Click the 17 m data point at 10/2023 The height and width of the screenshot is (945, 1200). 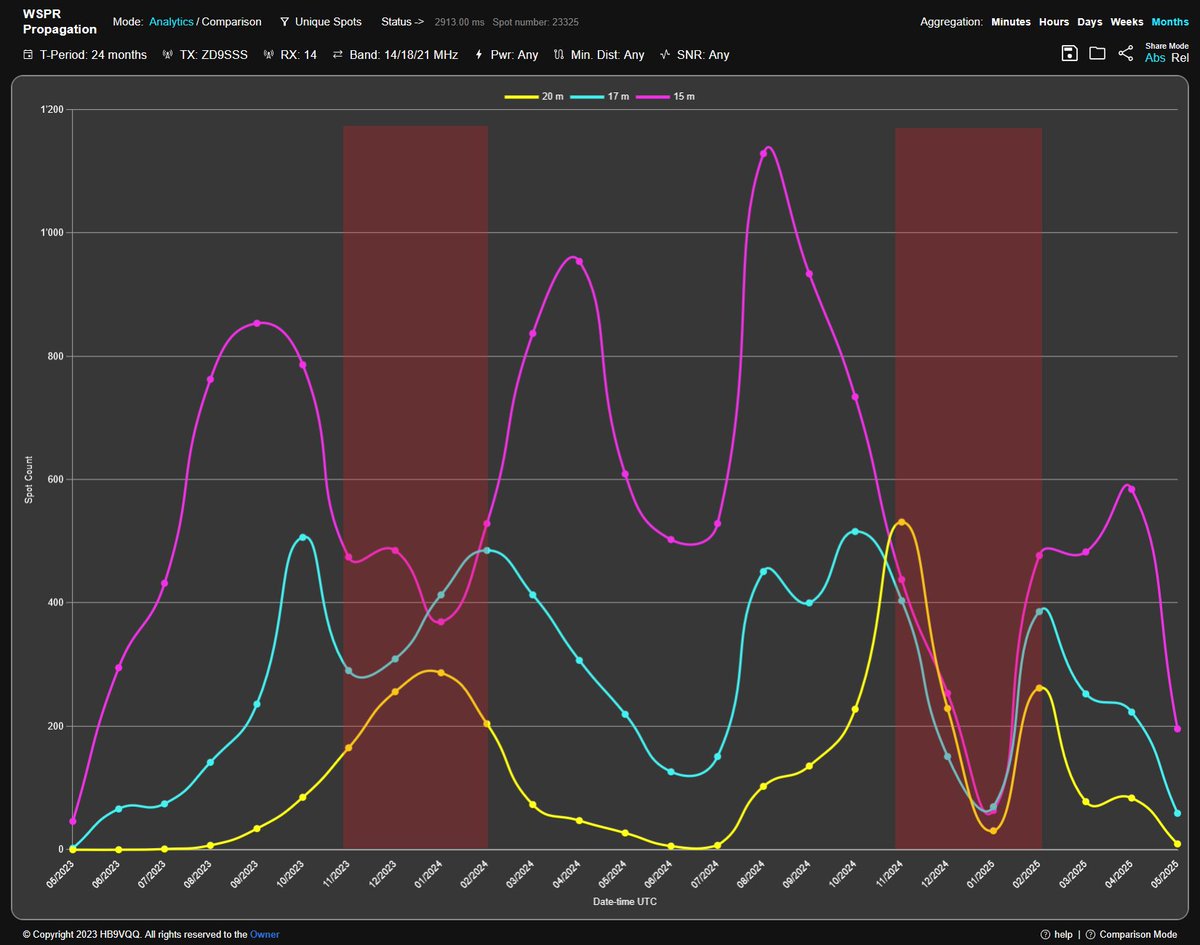303,538
